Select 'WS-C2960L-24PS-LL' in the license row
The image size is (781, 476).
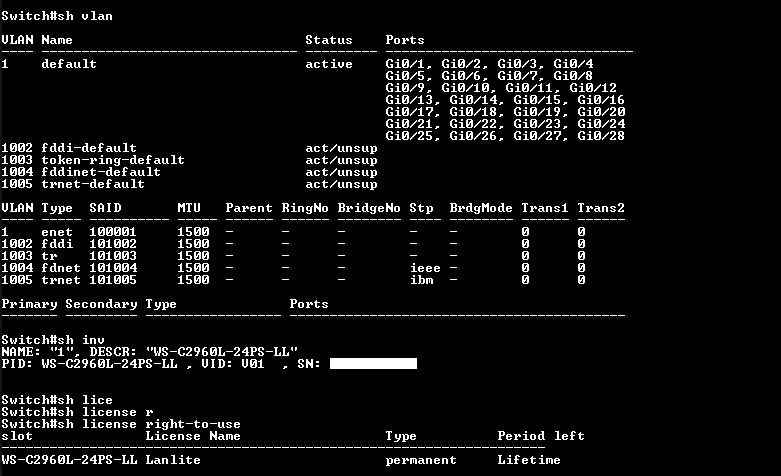click(69, 460)
